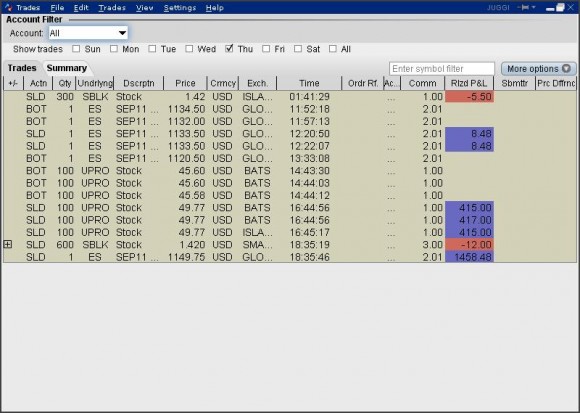Open the View menu

coord(145,8)
